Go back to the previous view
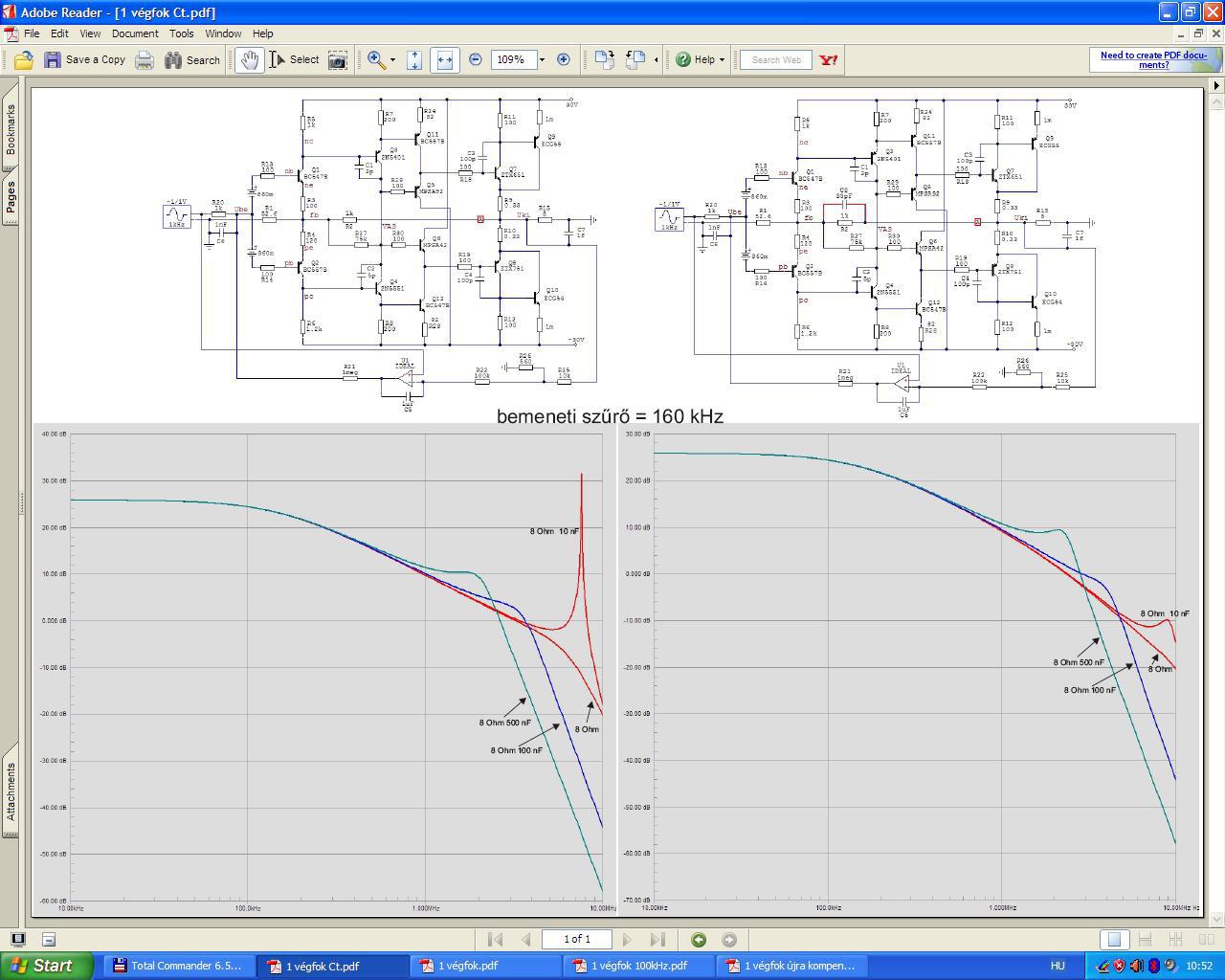1225x980 pixels. [x=699, y=940]
